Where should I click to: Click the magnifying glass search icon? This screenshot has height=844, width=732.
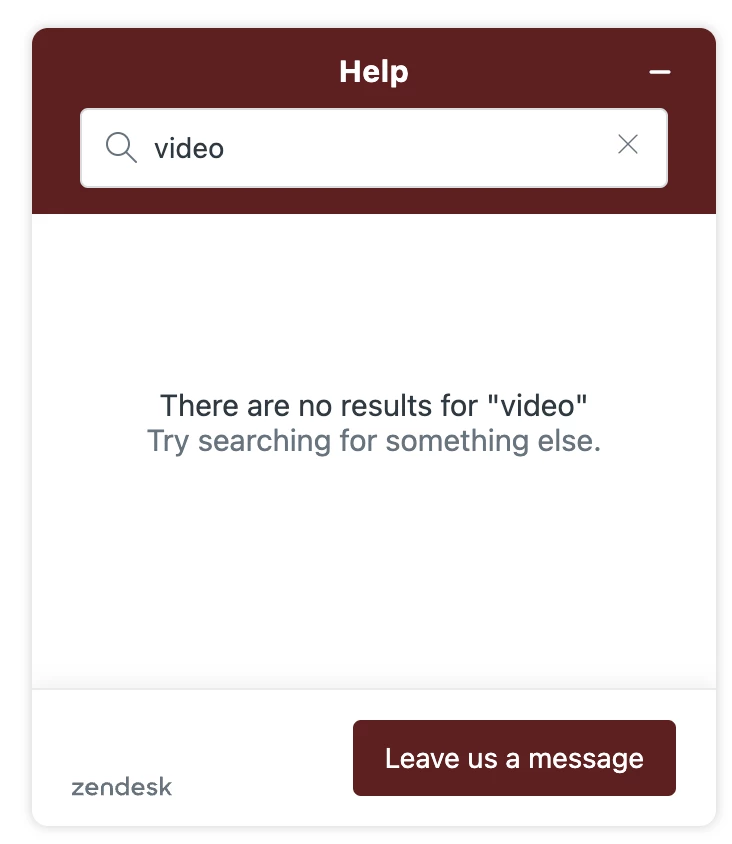pos(121,147)
